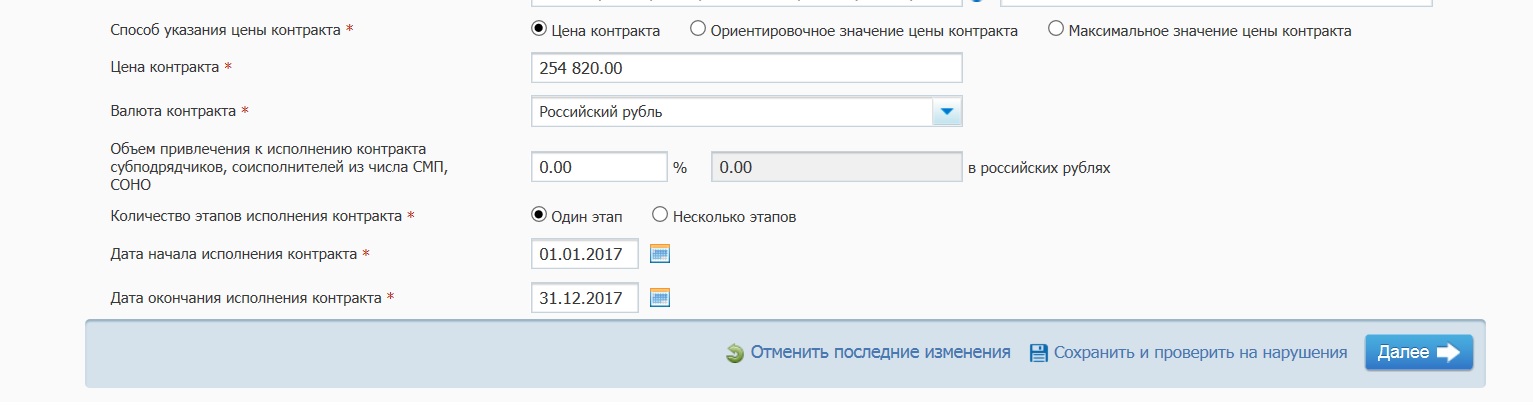Choose 'Максимальное значение цены контракта' option
The width and height of the screenshot is (1533, 420).
[x=1056, y=30]
